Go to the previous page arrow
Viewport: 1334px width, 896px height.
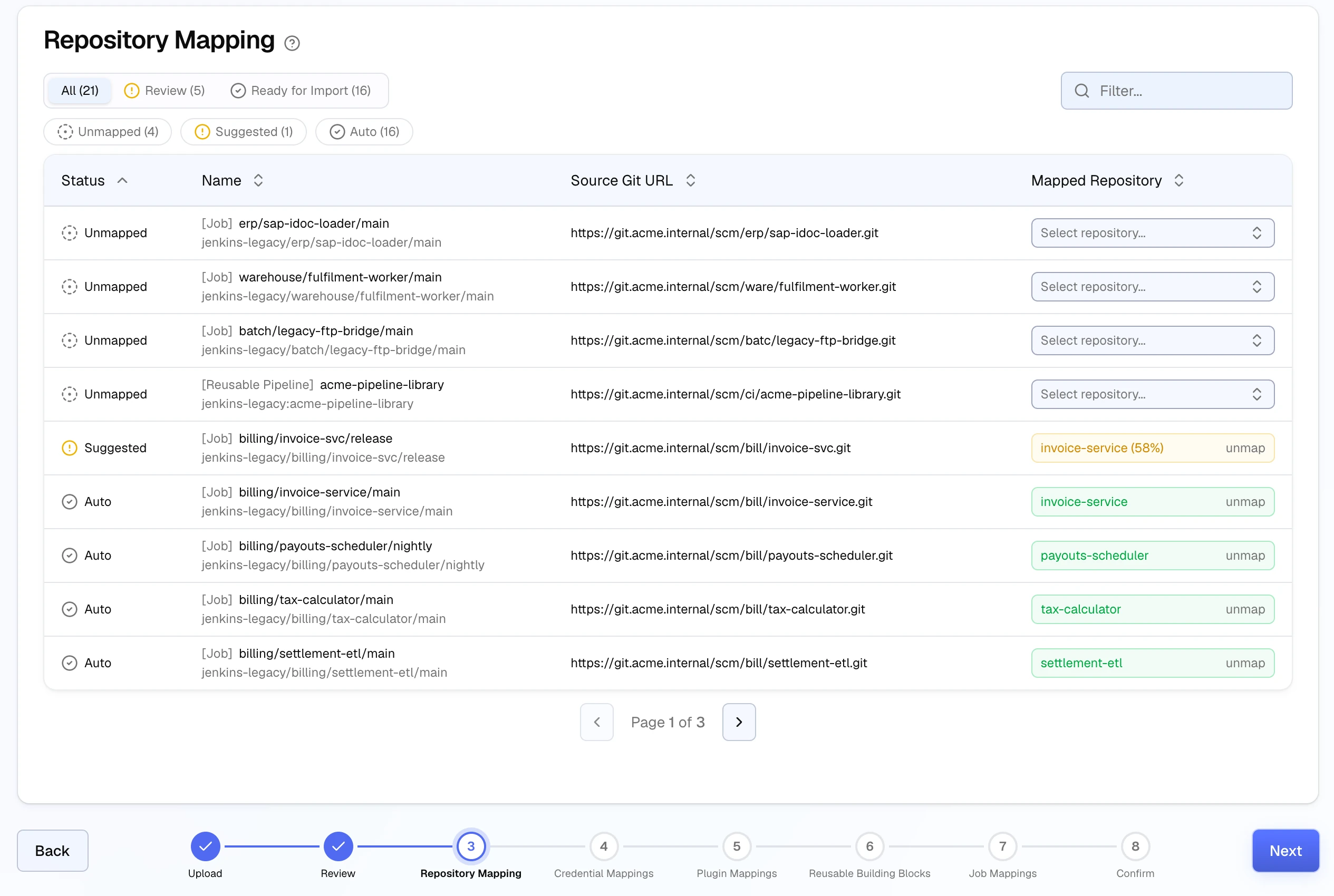click(x=597, y=722)
